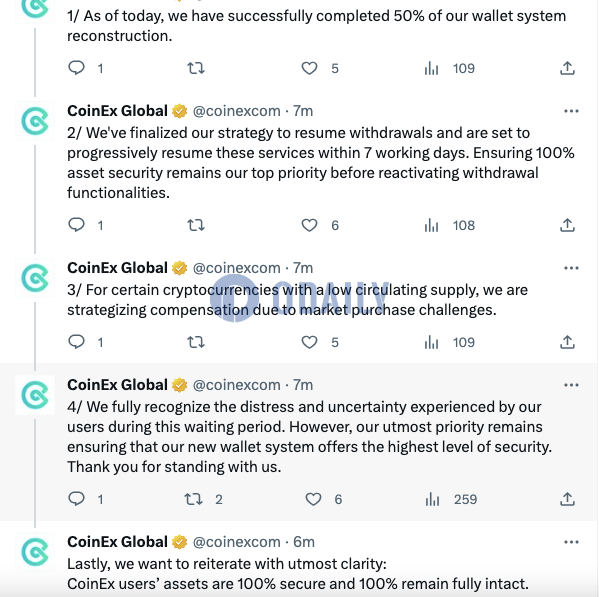
Task: Open more options for the 2/ tweet
Action: click(571, 111)
